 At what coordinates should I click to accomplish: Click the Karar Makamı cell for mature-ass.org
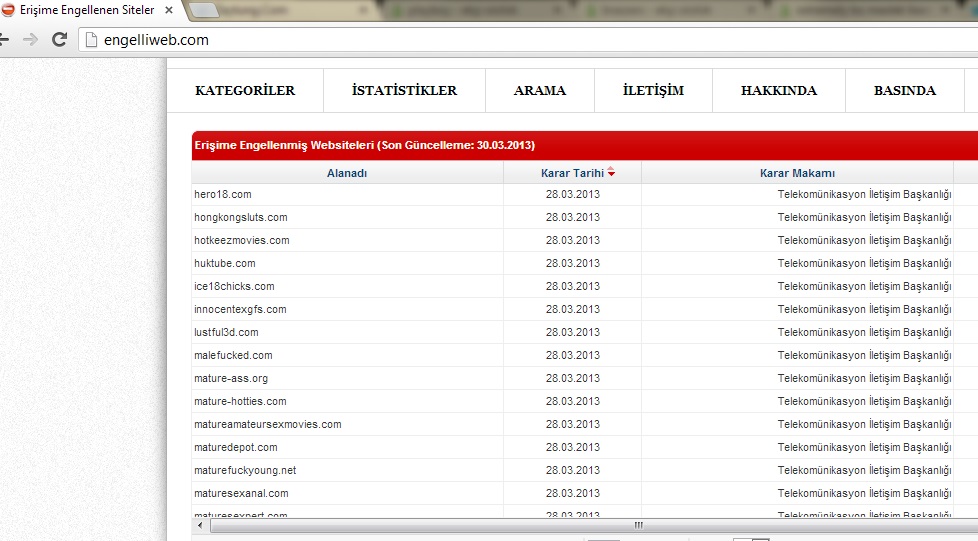point(797,379)
